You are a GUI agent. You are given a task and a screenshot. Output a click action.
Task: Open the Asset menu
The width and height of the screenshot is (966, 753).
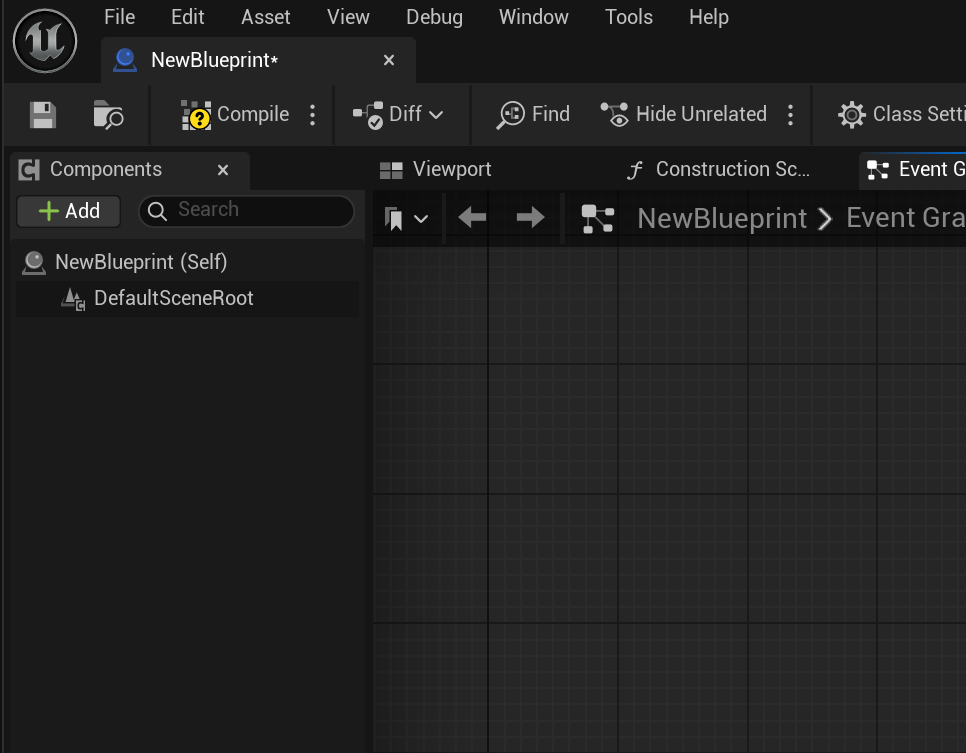tap(266, 17)
